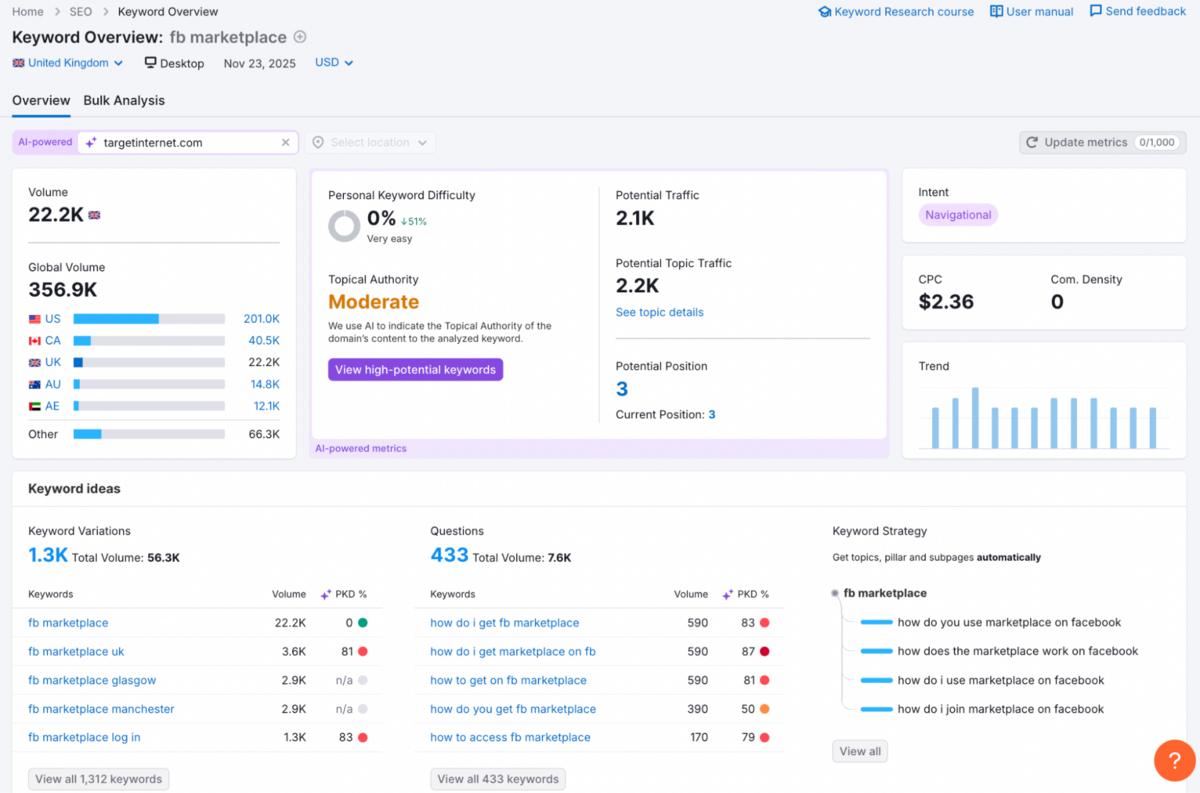Click the fb marketplace root node in strategy tree
The image size is (1200, 793).
(885, 593)
